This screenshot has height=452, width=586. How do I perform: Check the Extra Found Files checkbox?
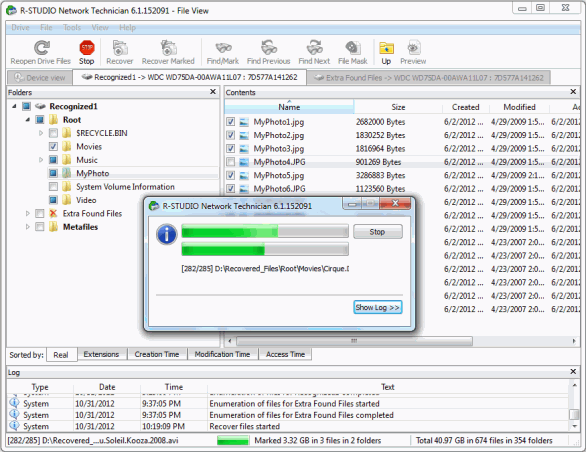[40, 213]
